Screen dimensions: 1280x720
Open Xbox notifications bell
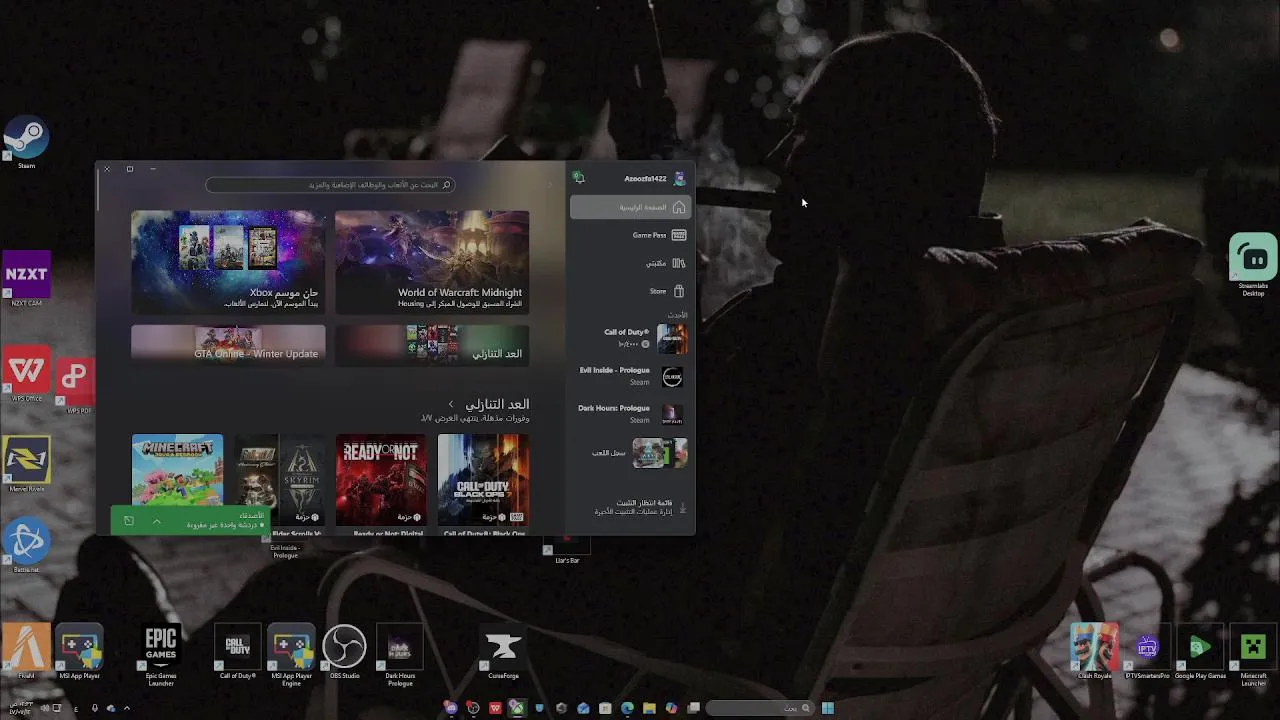click(x=578, y=178)
